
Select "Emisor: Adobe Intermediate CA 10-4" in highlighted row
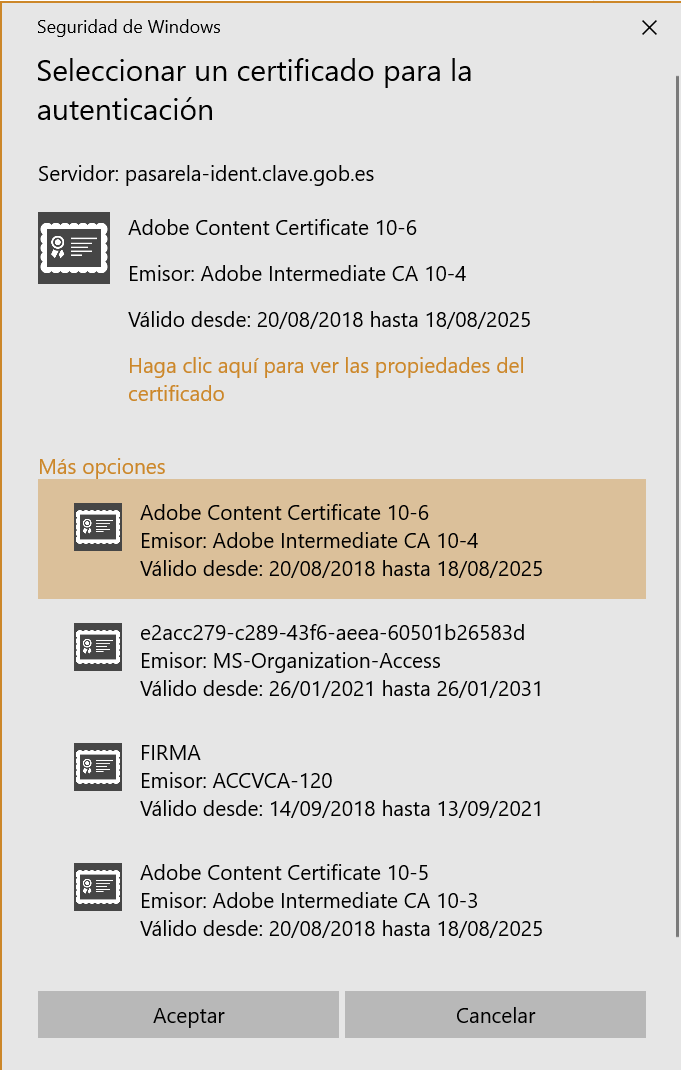tap(309, 541)
